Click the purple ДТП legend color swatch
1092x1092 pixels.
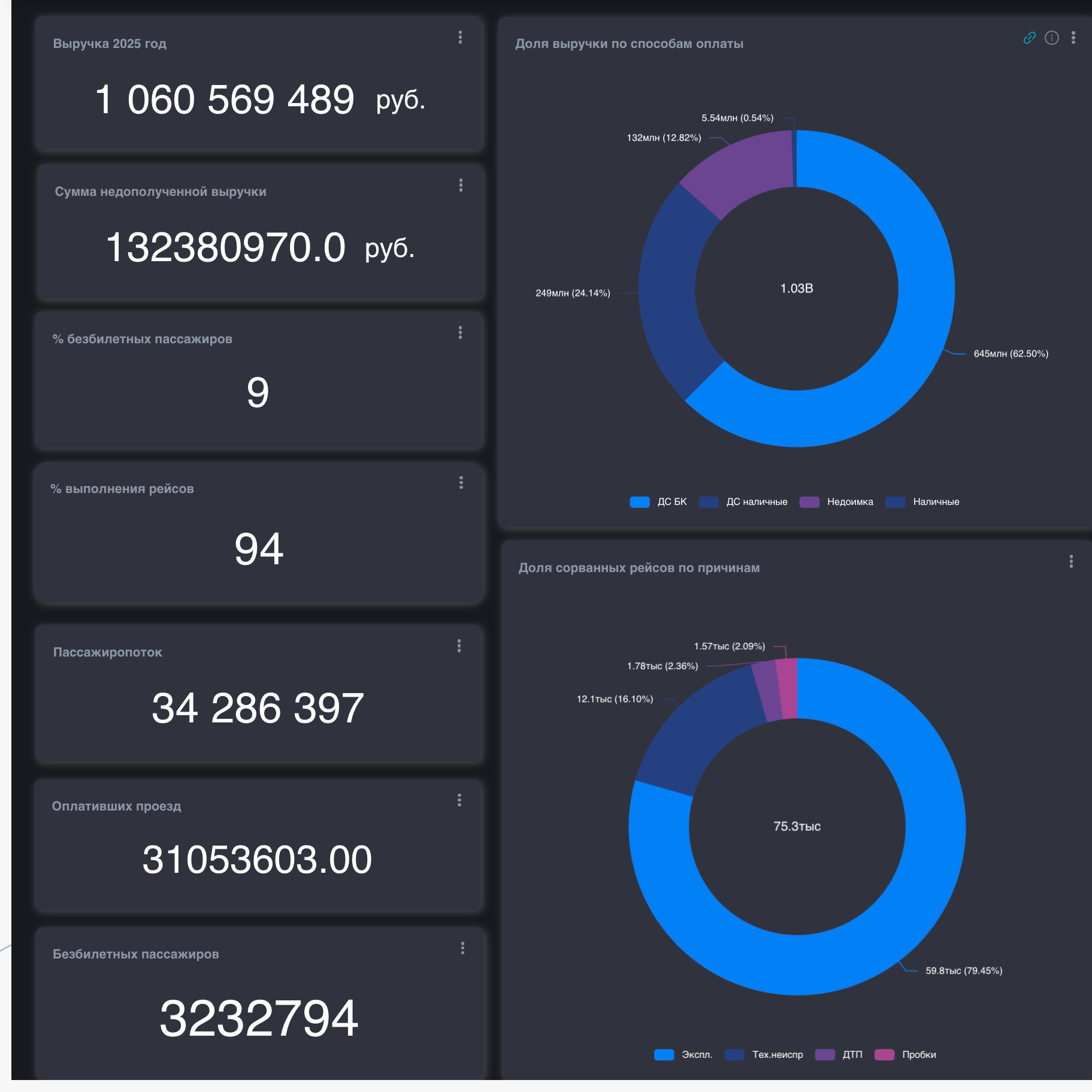click(x=825, y=1055)
